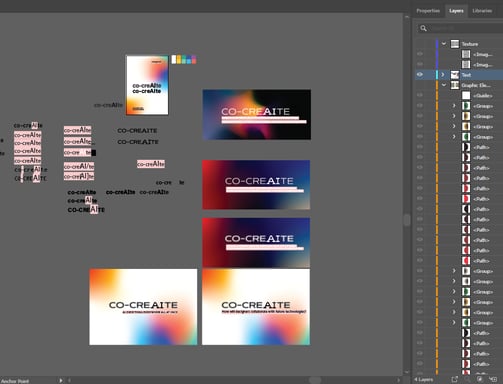Collapse the Texture layer
The image size is (503, 384).
pyautogui.click(x=444, y=44)
